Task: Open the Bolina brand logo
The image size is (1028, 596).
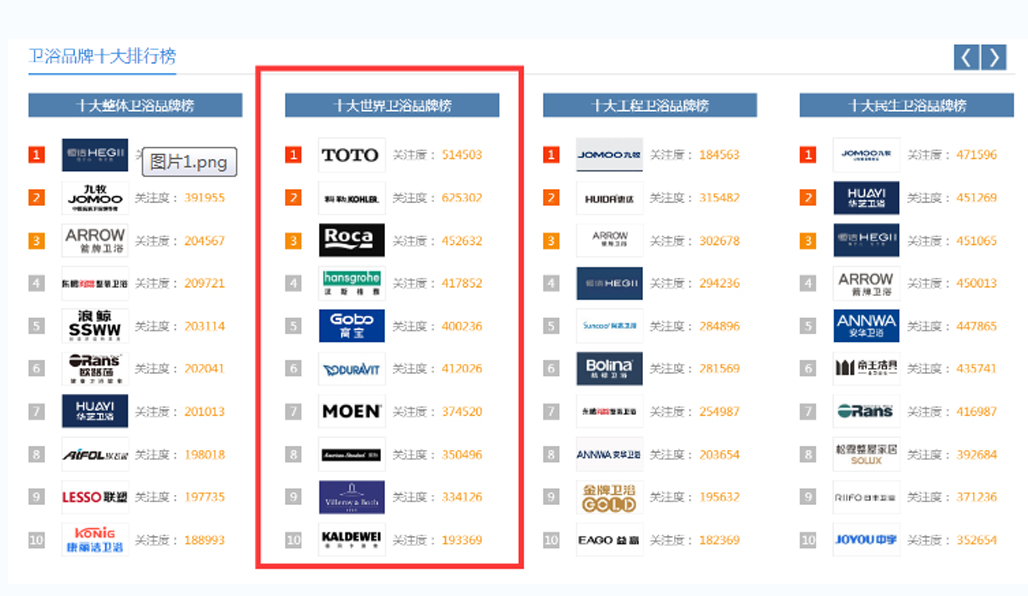Action: coord(609,368)
